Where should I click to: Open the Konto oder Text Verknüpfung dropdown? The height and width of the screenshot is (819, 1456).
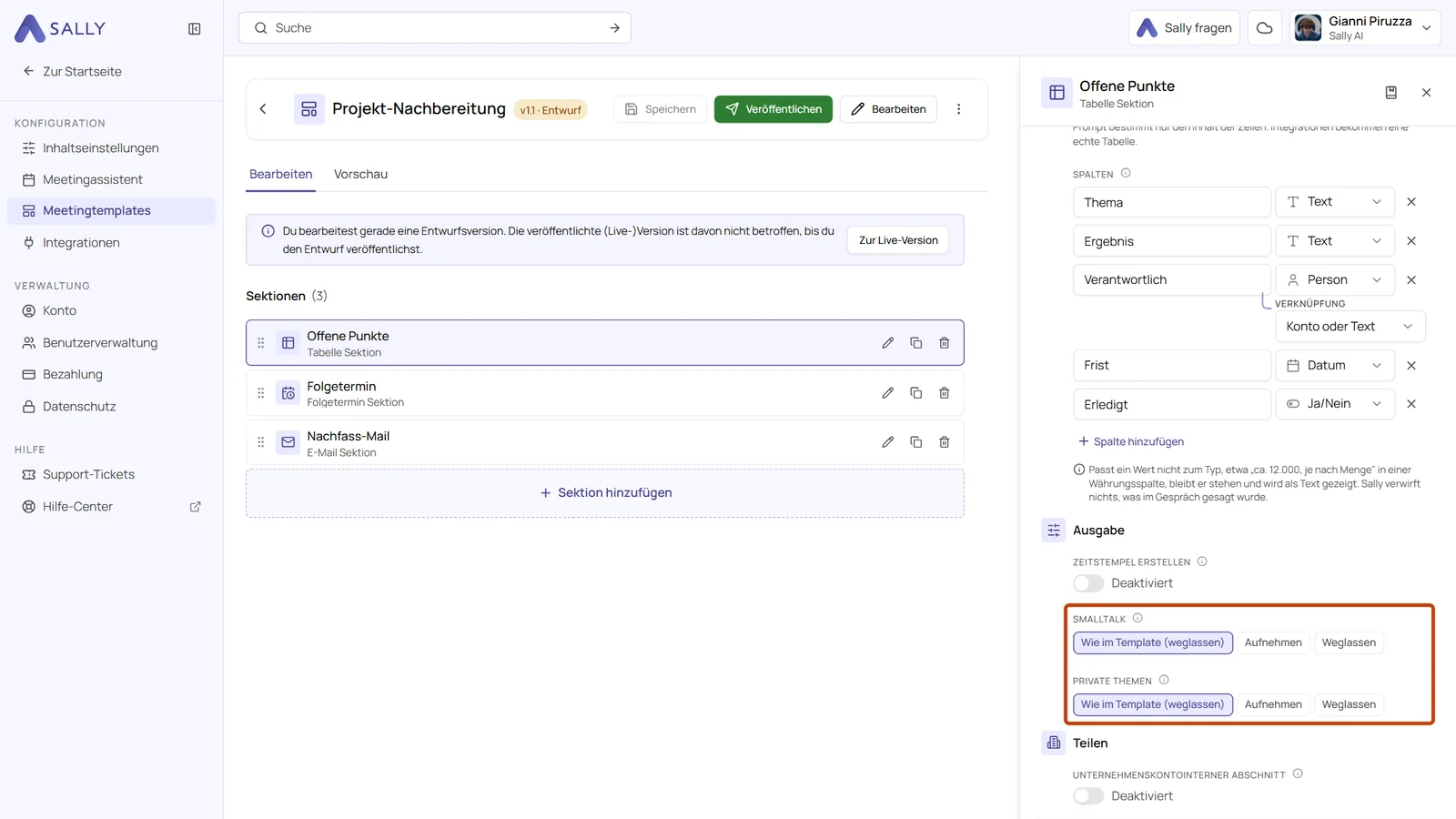tap(1350, 327)
